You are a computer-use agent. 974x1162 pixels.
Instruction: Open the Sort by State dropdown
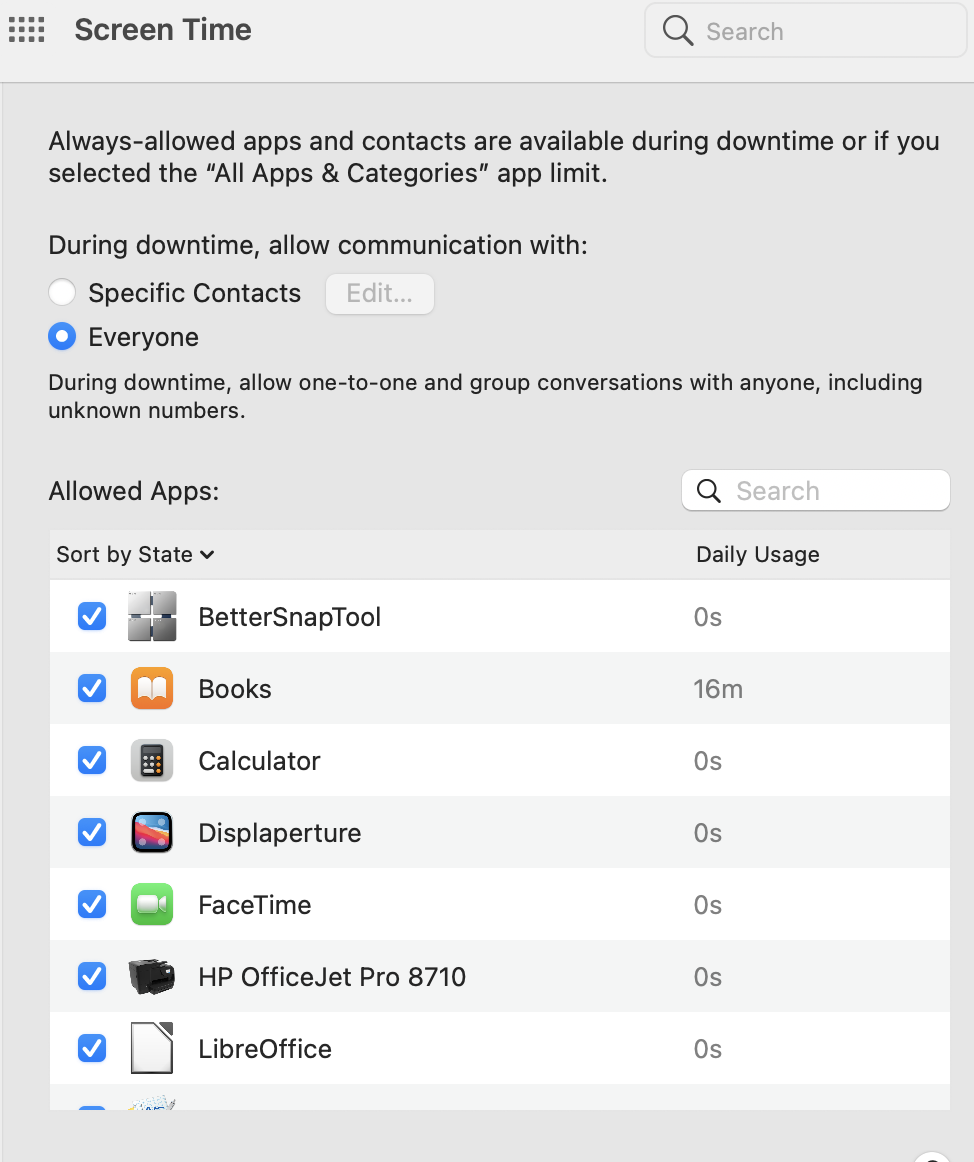(135, 555)
